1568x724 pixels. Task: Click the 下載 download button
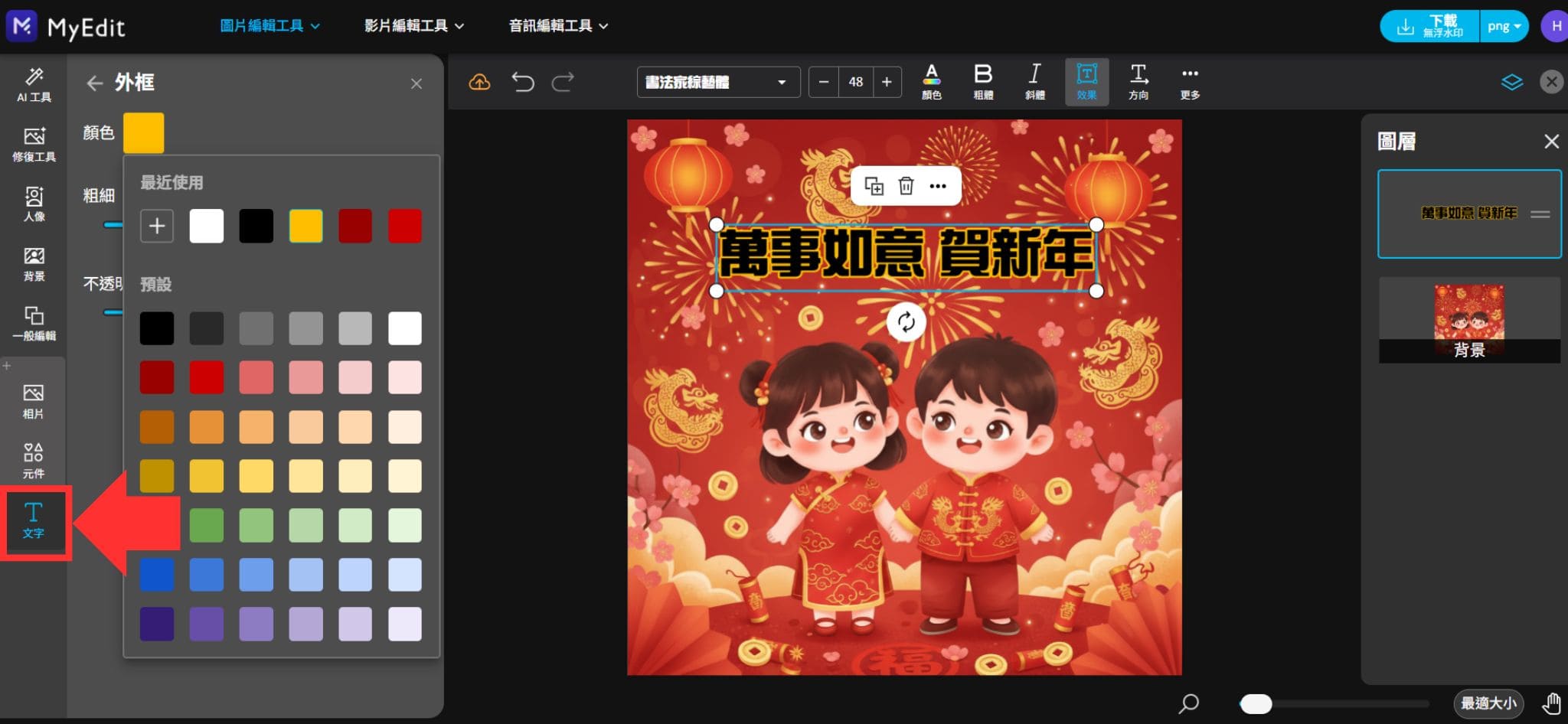(1429, 27)
